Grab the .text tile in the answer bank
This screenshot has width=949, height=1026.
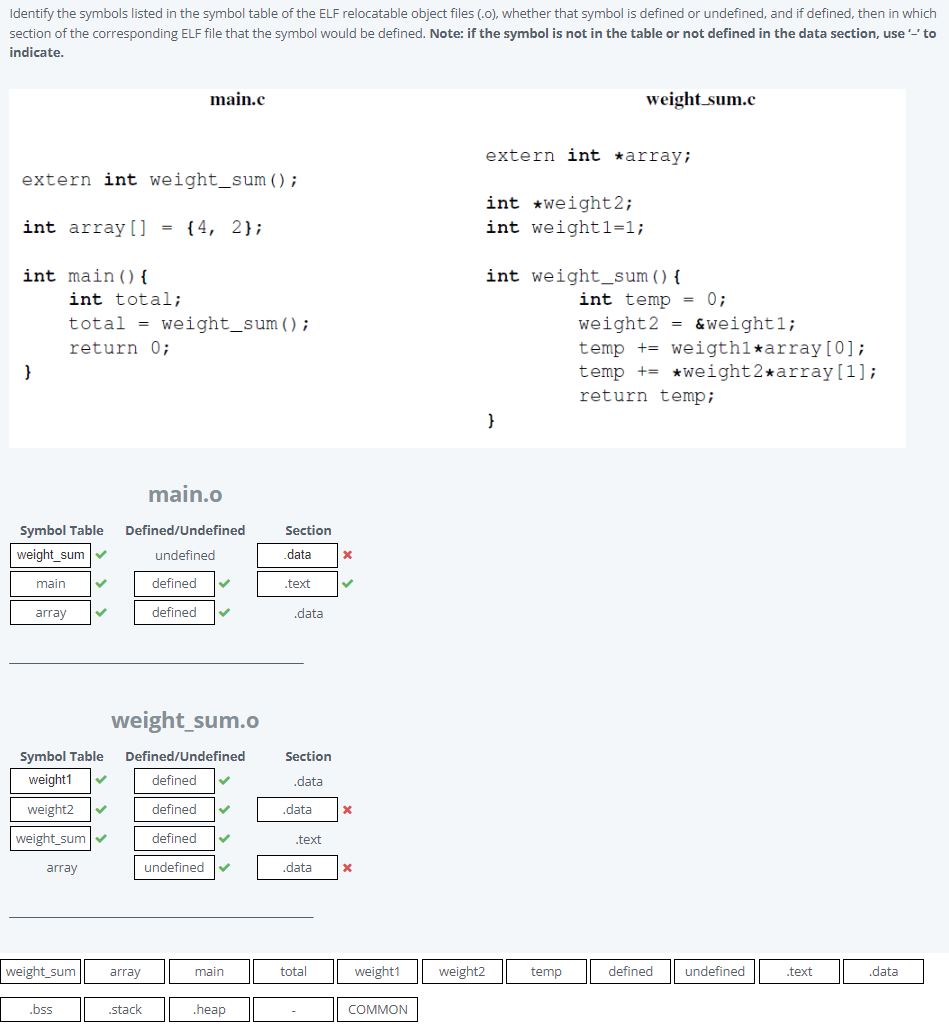coord(798,972)
